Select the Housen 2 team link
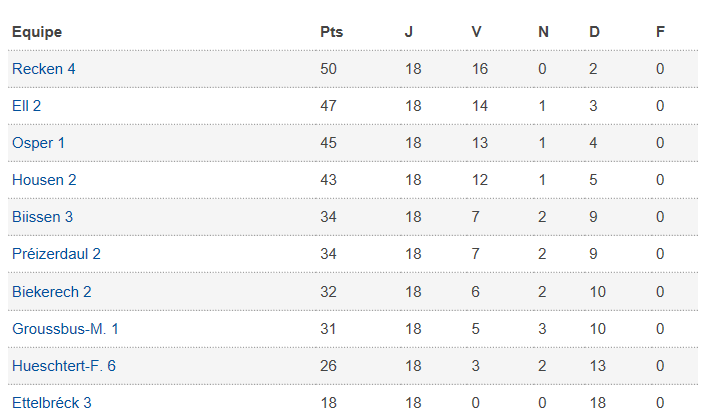 [44, 180]
